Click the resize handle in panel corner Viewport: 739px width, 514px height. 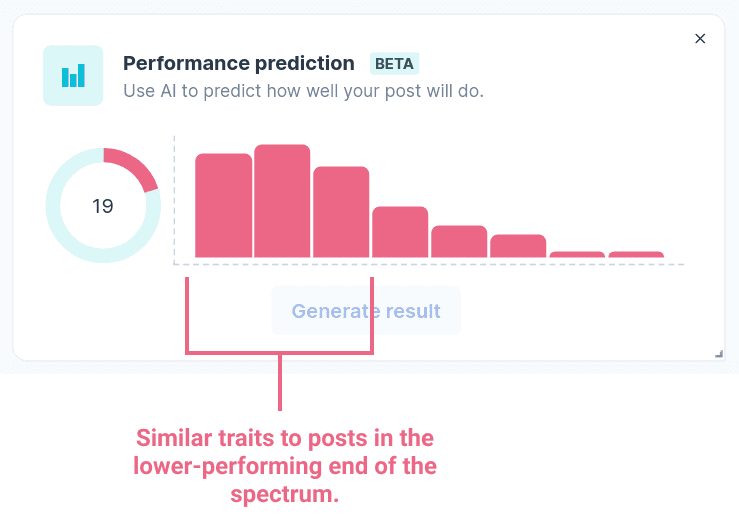tap(719, 354)
